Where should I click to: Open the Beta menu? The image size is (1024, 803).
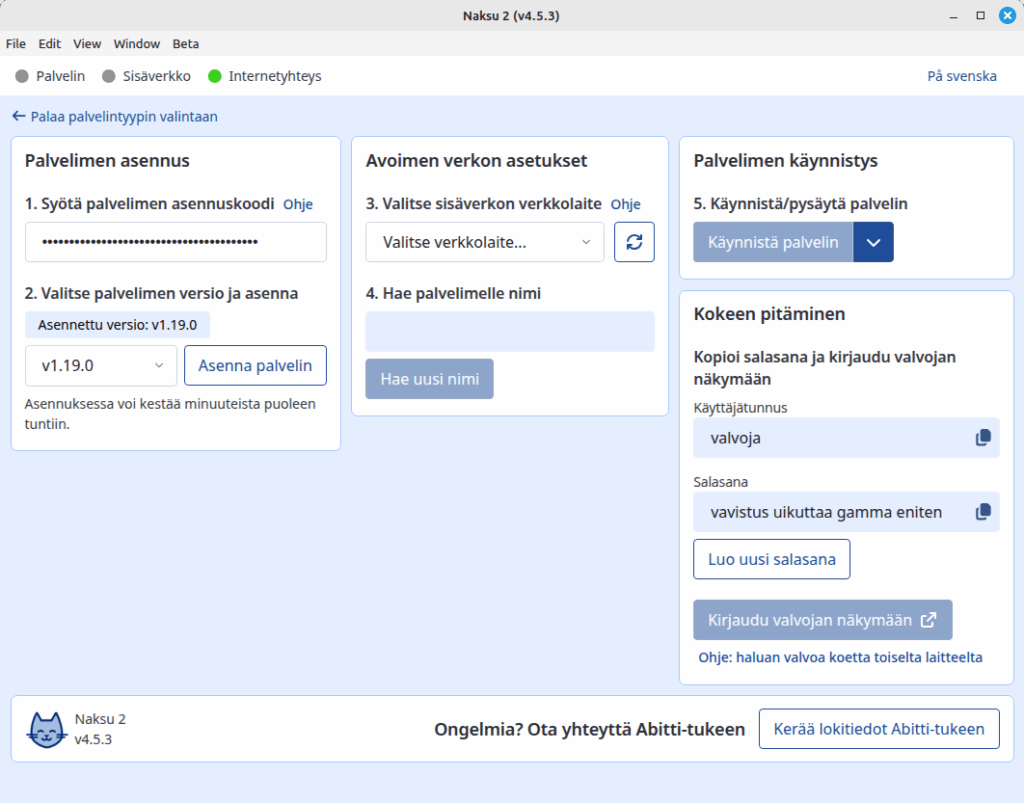(185, 43)
